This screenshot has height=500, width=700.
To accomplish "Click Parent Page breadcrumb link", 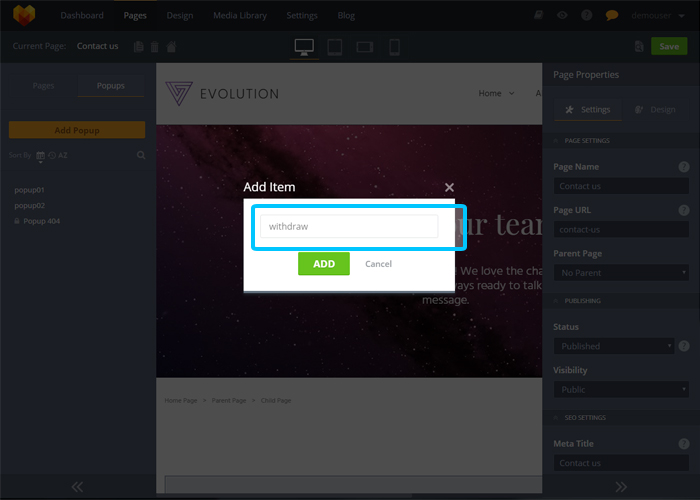I will tap(229, 400).
